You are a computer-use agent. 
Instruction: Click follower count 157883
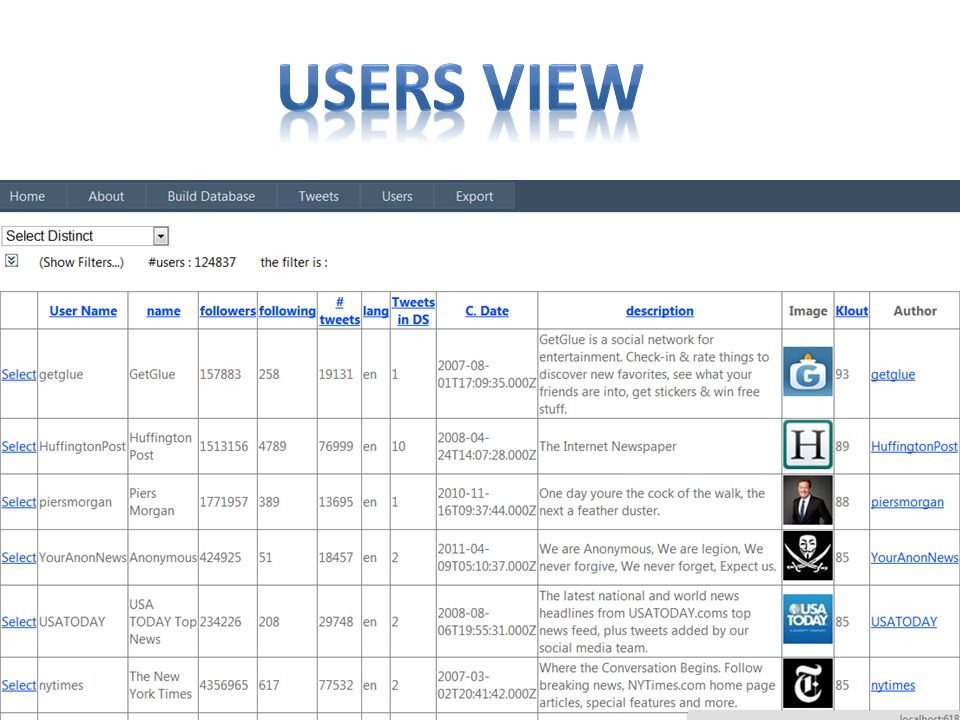point(220,374)
